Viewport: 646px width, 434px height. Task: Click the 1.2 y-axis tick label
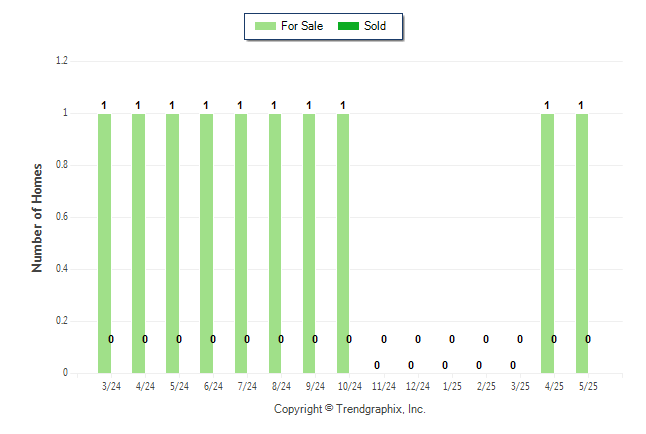click(x=62, y=61)
